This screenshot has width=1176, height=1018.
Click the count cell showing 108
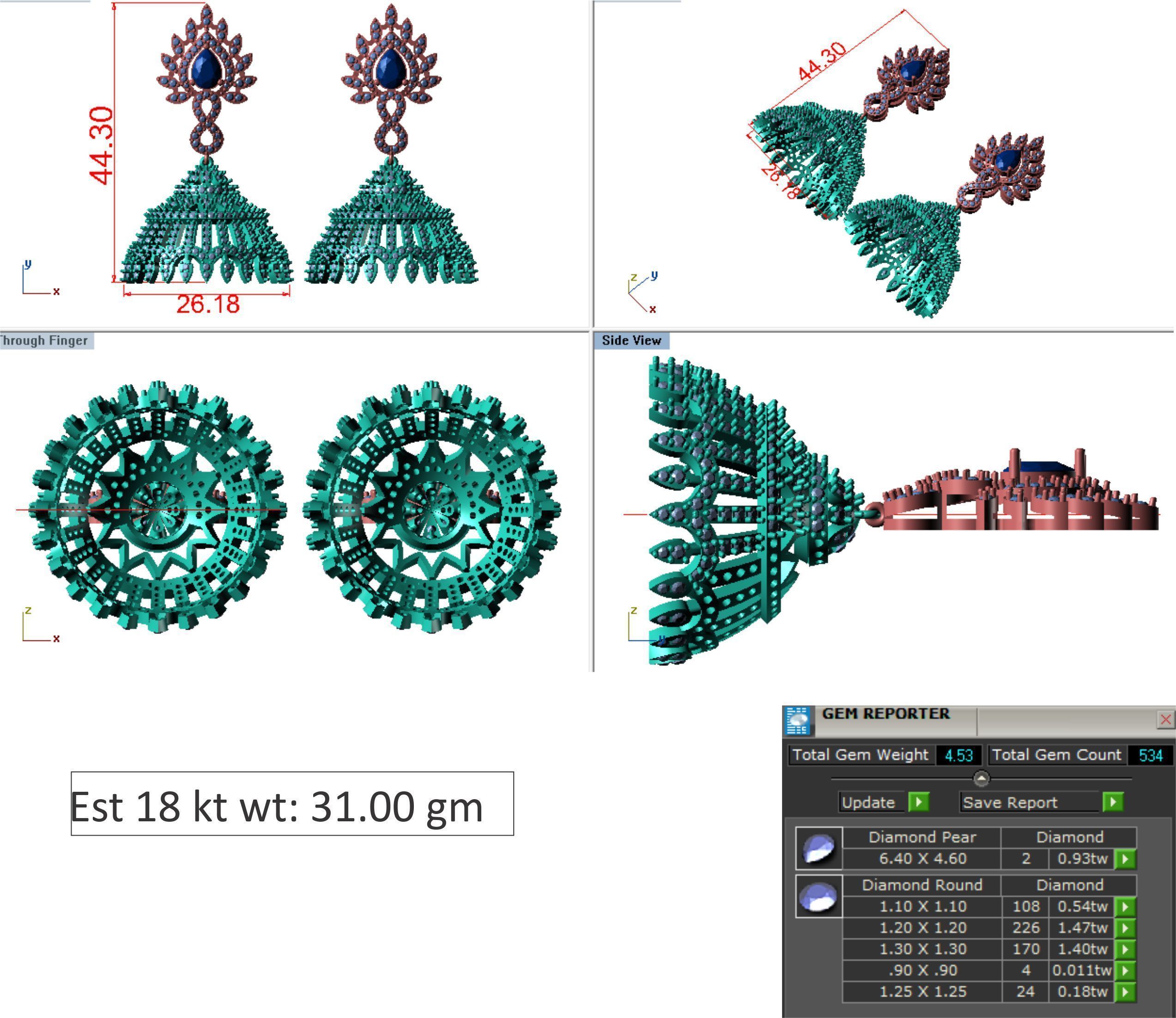(1025, 907)
